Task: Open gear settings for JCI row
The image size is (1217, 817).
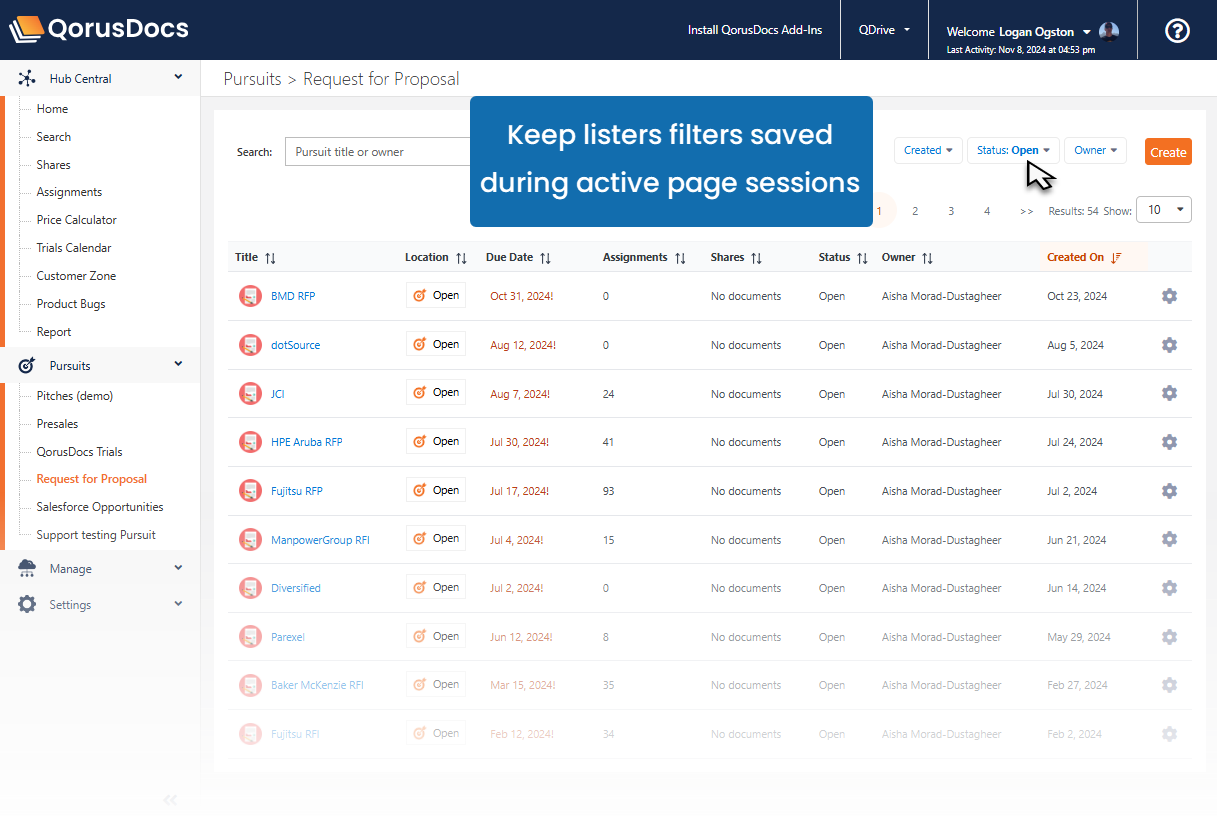Action: pos(1169,393)
